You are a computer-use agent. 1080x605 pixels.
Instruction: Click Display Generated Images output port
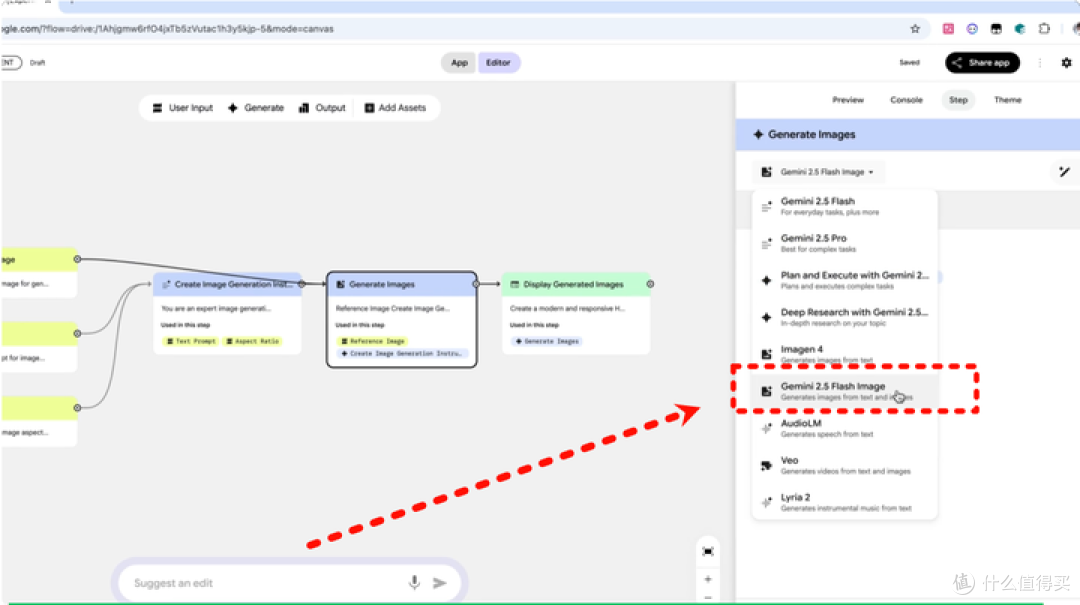coord(650,284)
